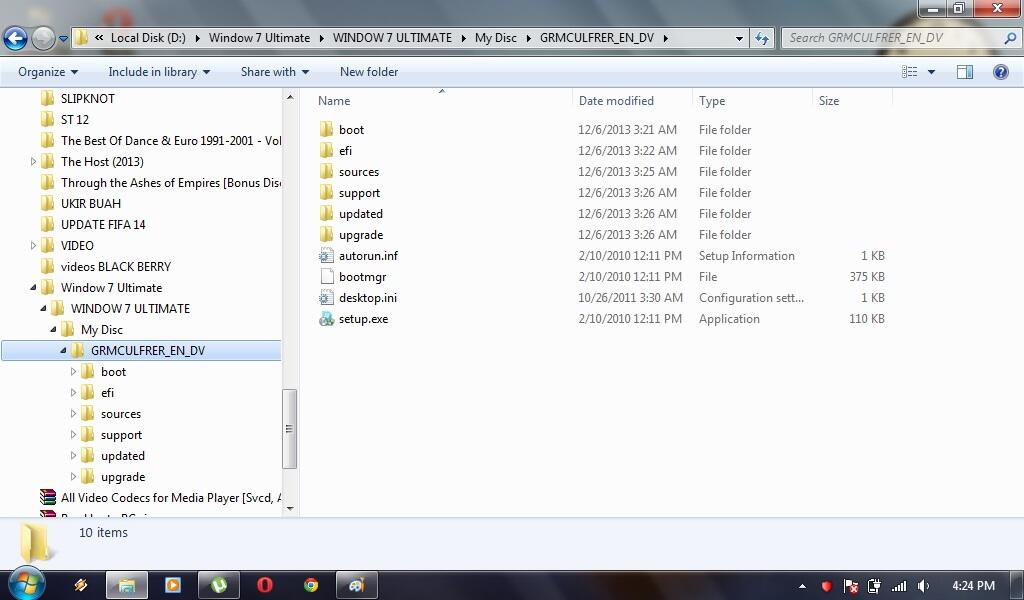Image resolution: width=1024 pixels, height=600 pixels.
Task: Click the Refresh button beside address bar
Action: (761, 39)
